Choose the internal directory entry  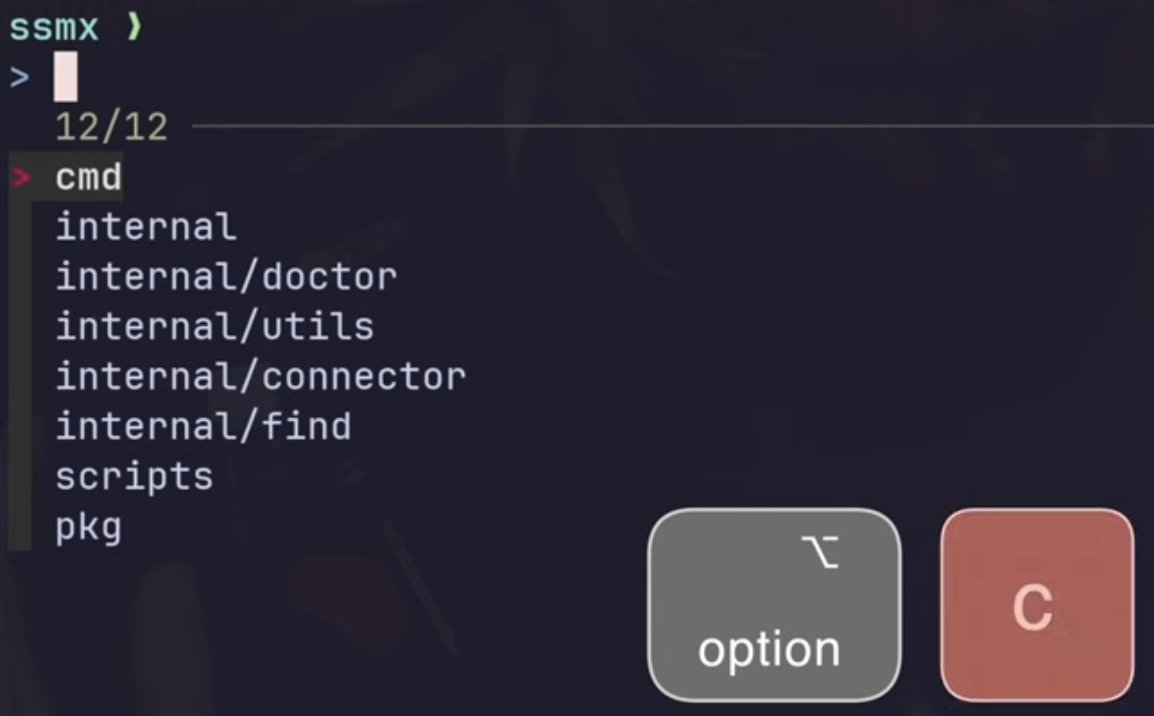146,227
